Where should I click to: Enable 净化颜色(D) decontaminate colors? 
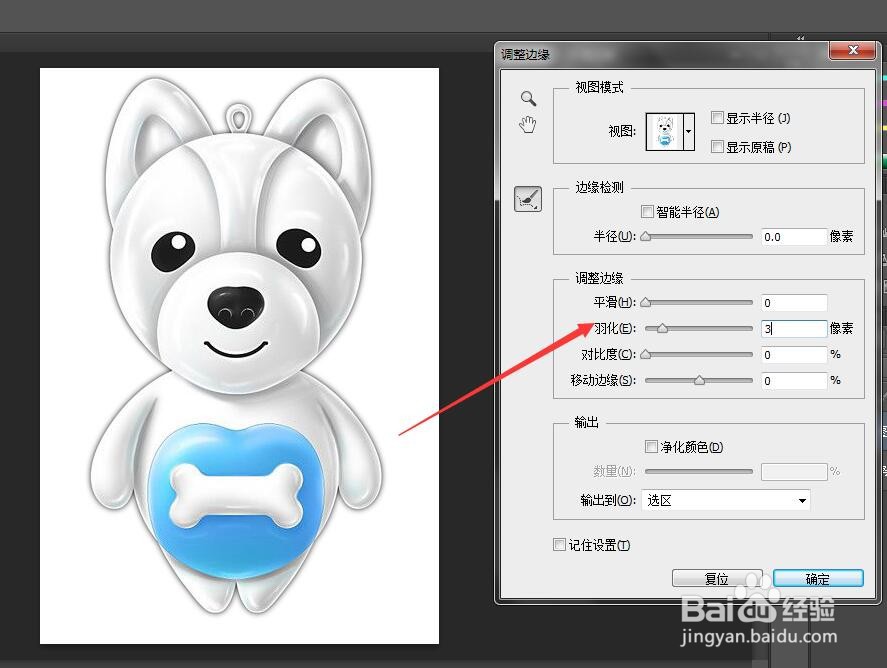point(653,446)
